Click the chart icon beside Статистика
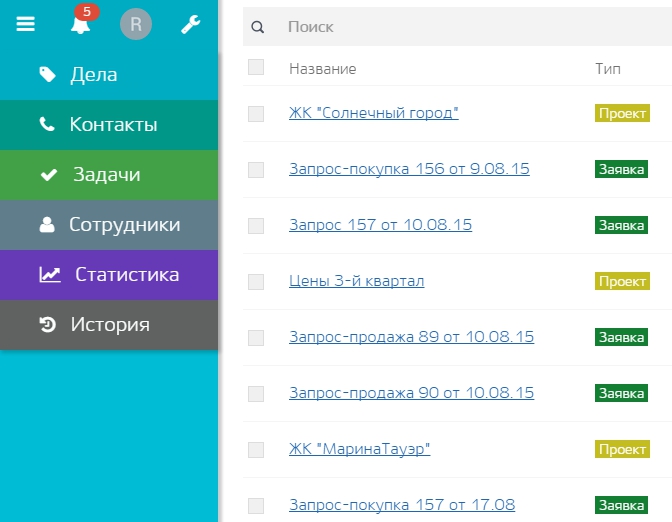Viewport: 672px width, 522px height. (x=50, y=274)
